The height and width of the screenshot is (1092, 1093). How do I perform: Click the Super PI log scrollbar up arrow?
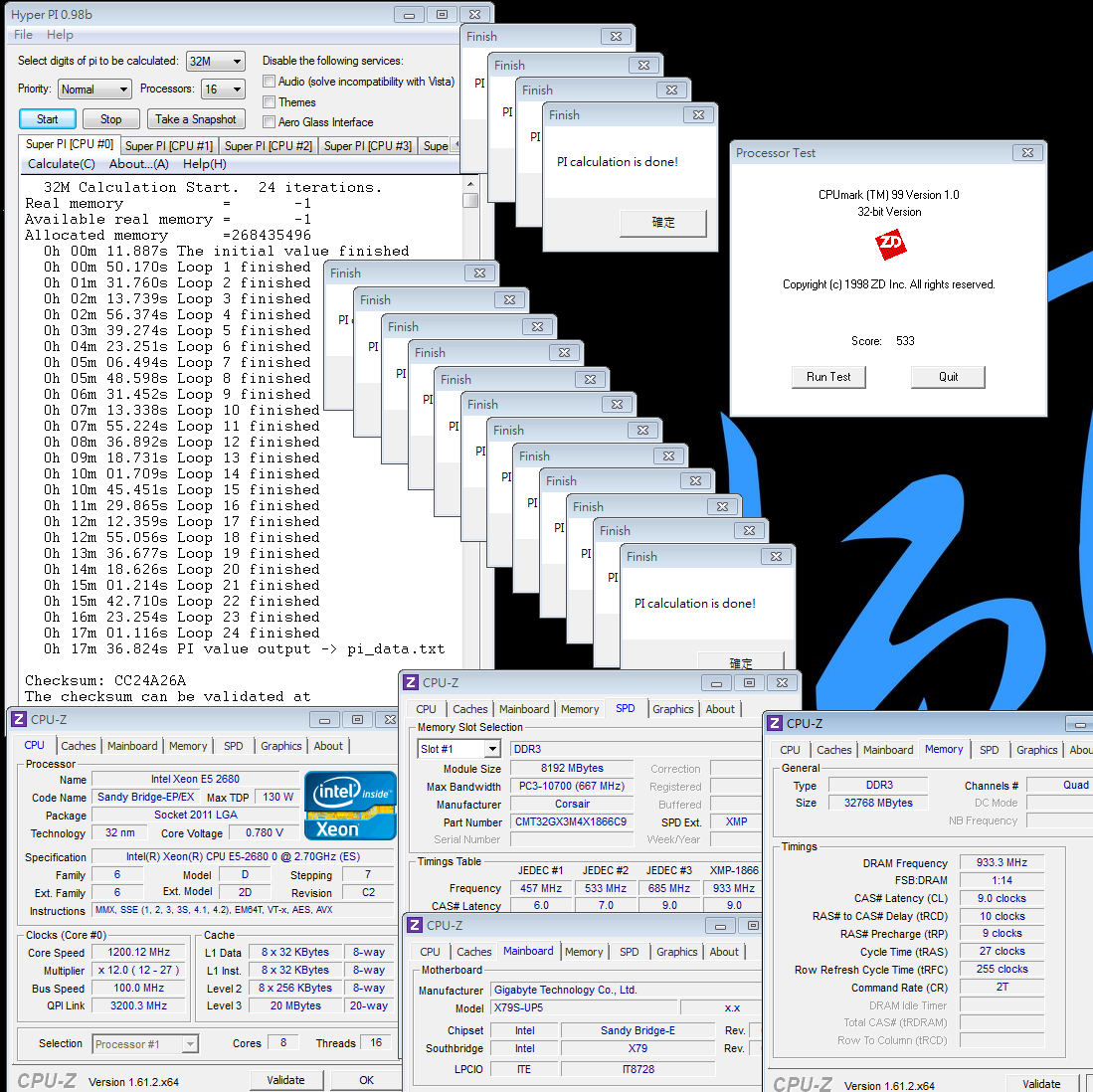point(470,184)
